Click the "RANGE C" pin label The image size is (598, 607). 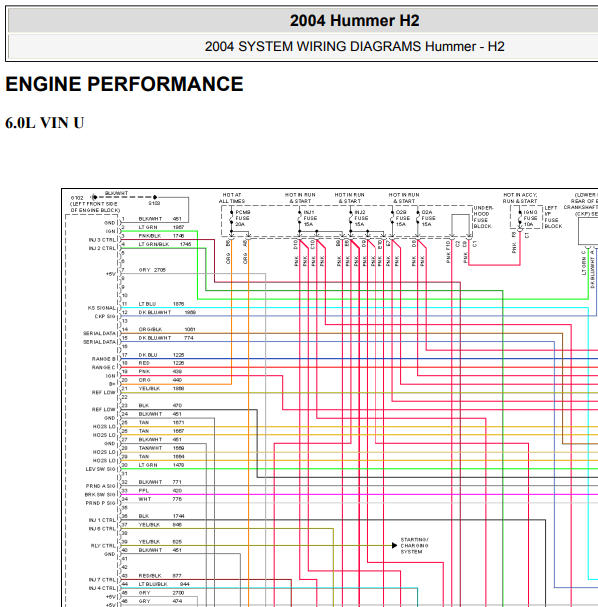point(103,367)
